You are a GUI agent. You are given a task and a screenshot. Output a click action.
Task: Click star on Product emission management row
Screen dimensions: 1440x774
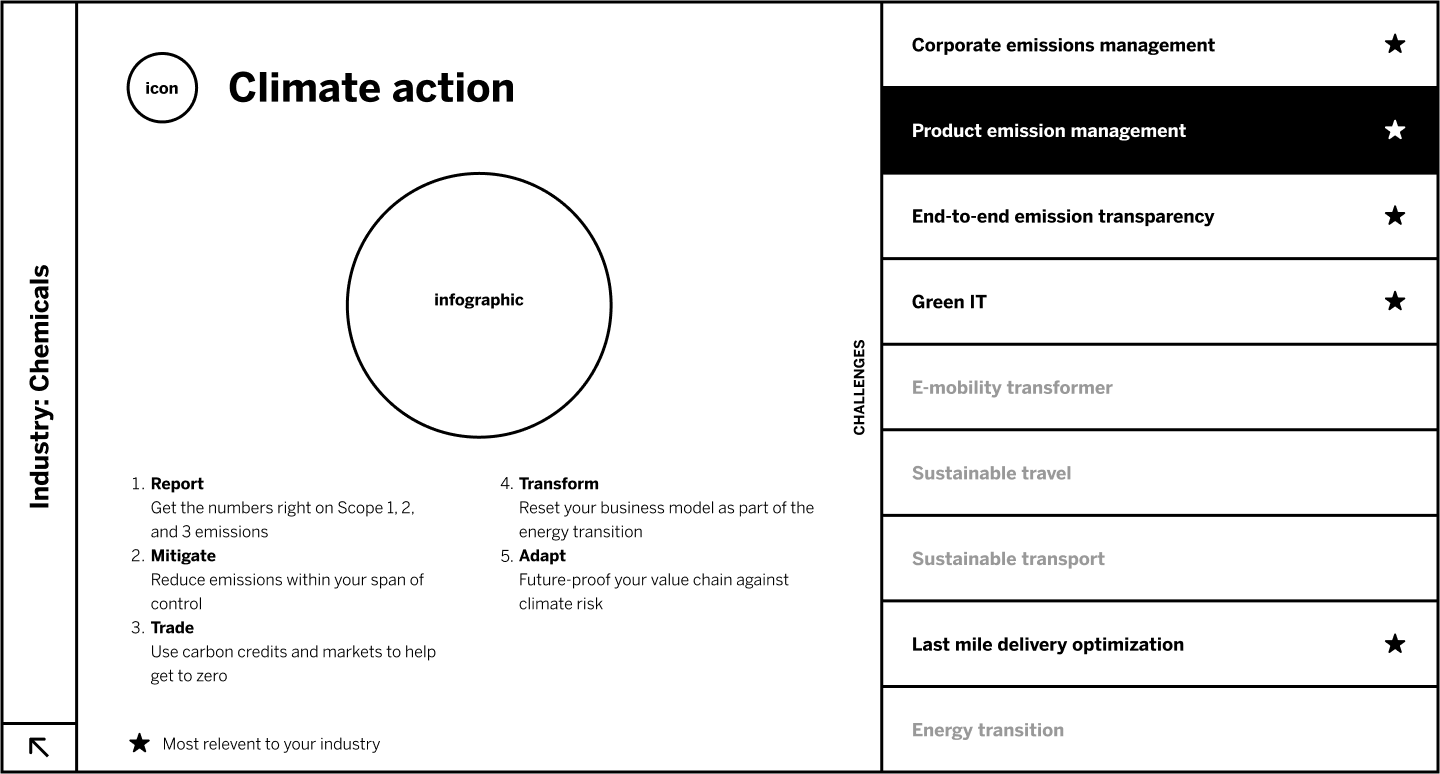(1395, 130)
